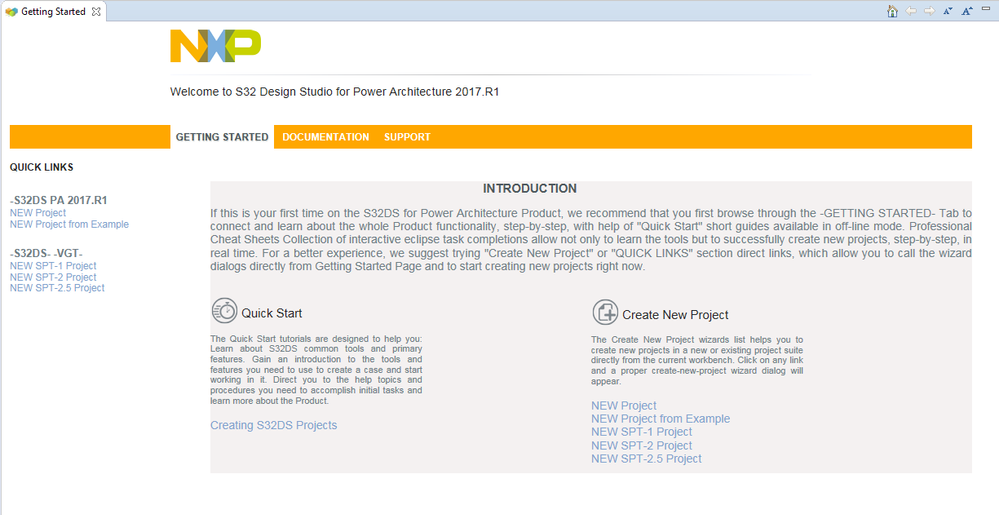Click the -S32DS PA 2017.R1 heading
The height and width of the screenshot is (515, 999).
(59, 200)
